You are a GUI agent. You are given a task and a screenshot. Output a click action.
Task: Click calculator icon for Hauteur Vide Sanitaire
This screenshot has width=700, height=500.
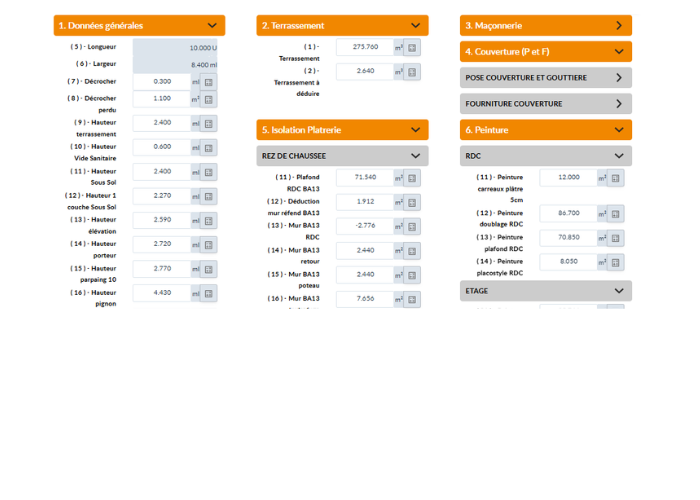click(208, 148)
